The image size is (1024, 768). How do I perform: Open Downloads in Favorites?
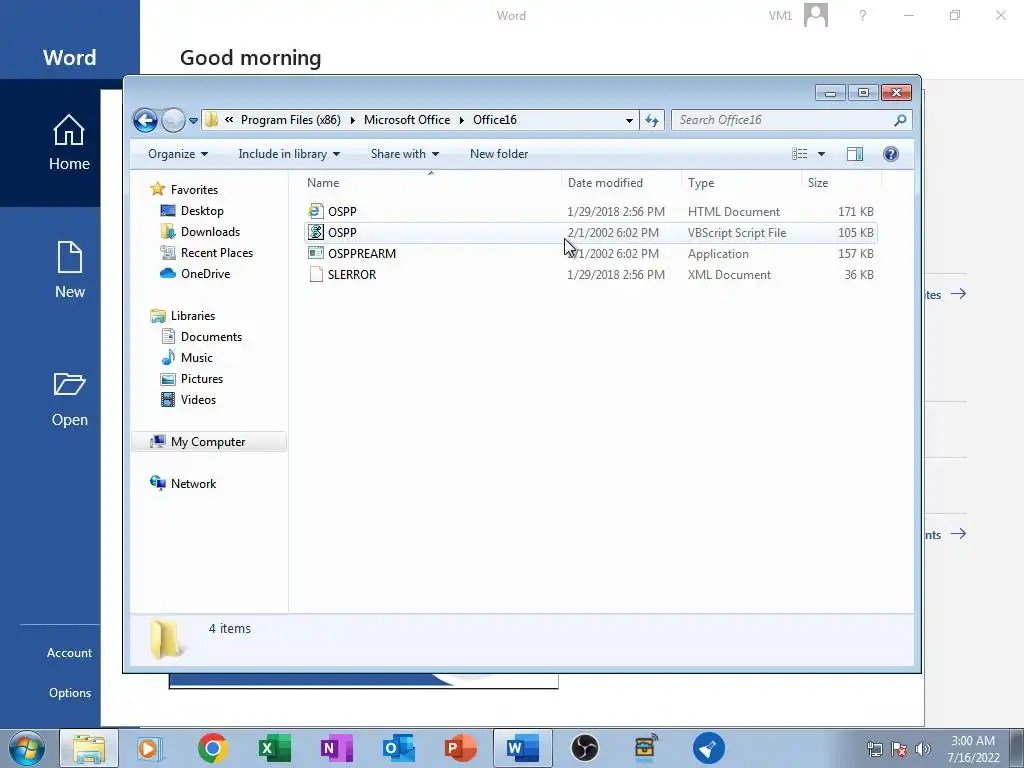(x=210, y=232)
